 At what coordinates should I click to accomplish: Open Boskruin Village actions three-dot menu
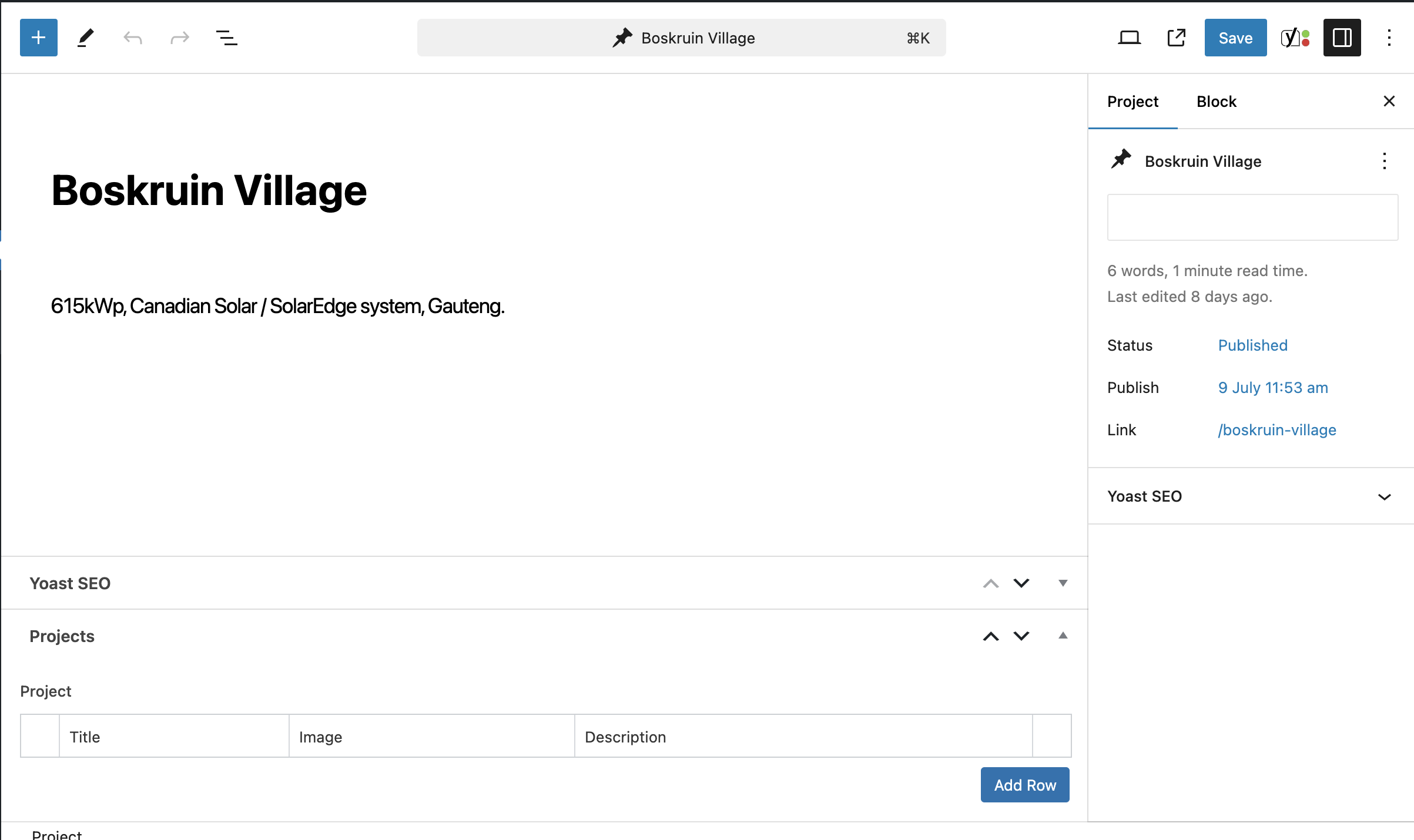(1385, 161)
